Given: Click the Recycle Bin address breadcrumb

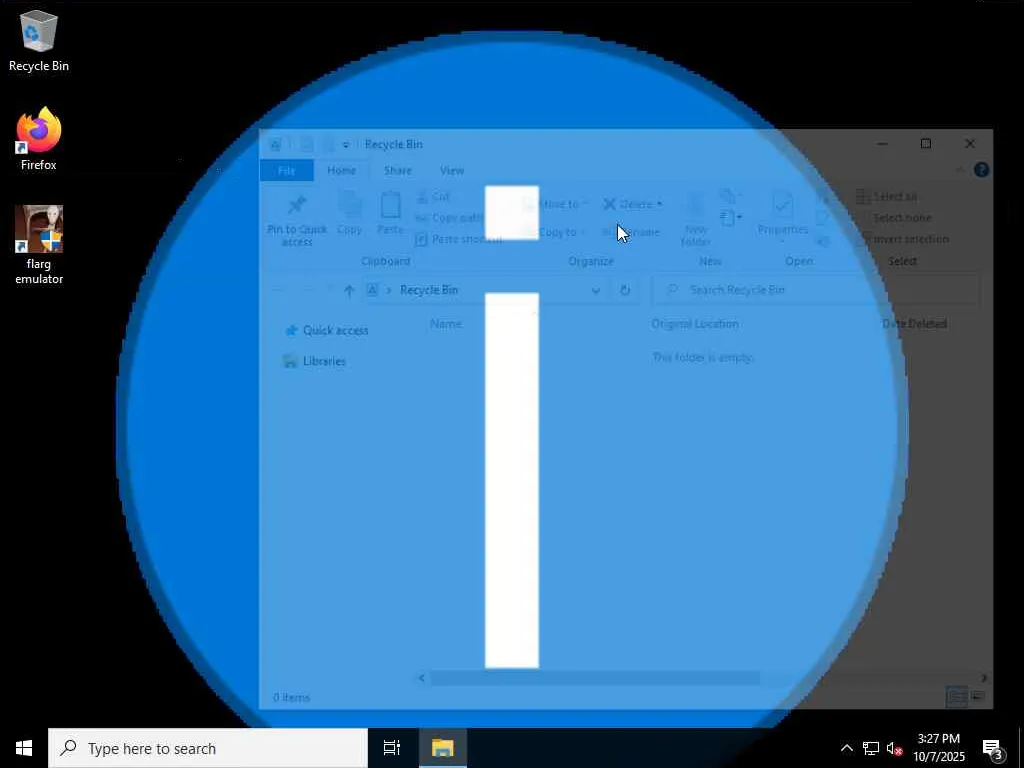Looking at the screenshot, I should click(428, 290).
